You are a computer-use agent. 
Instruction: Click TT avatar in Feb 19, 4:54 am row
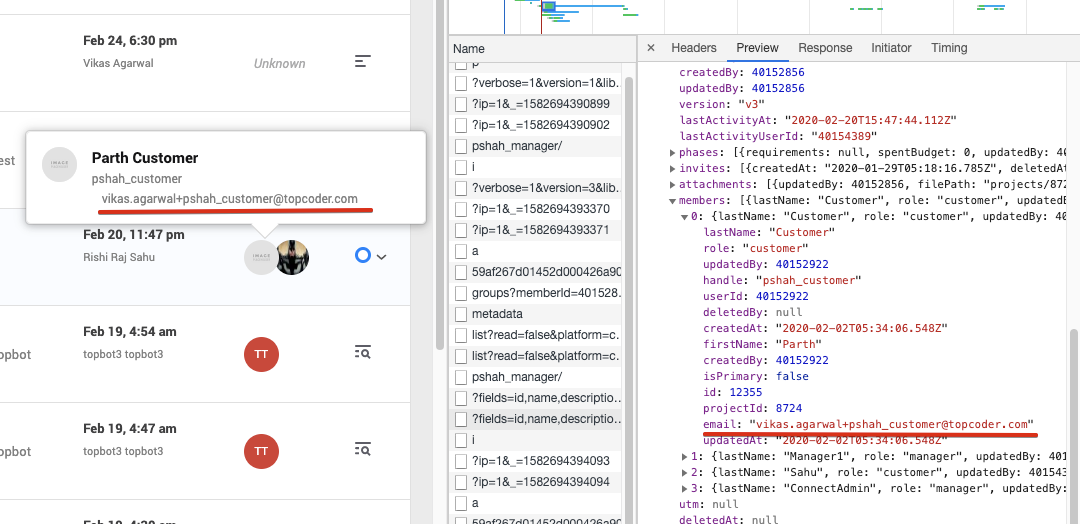261,355
